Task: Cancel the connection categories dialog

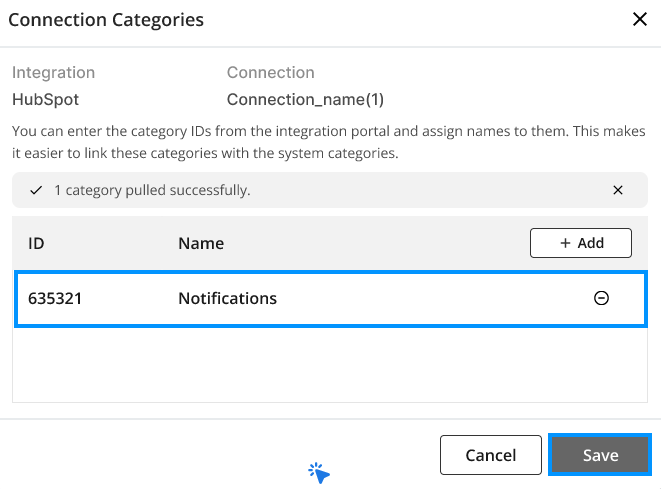Action: pos(491,455)
